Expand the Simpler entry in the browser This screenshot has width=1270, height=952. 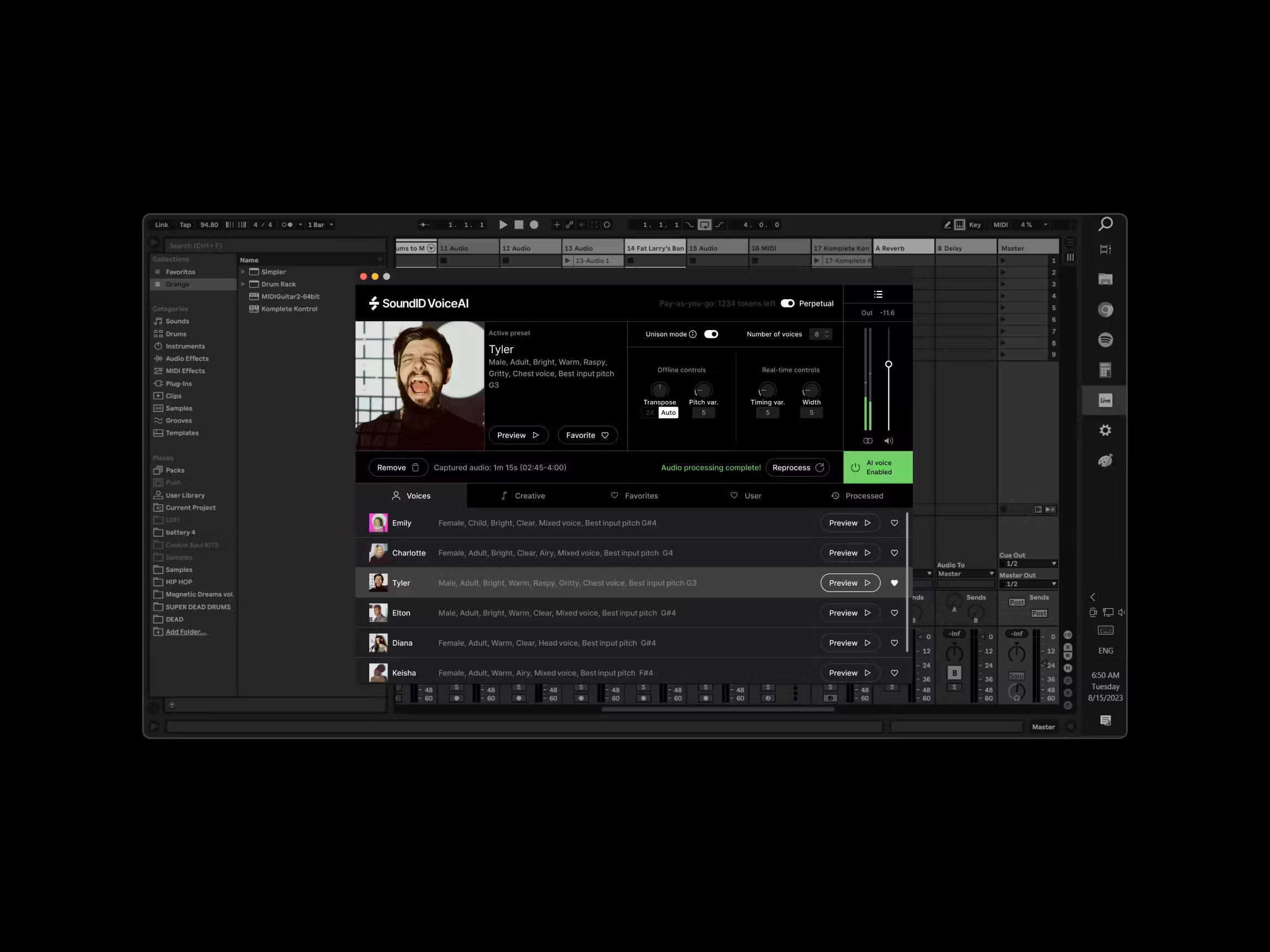click(x=243, y=272)
